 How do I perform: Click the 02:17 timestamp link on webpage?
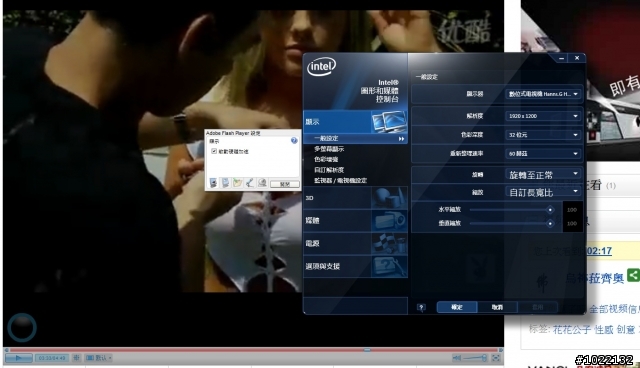pyautogui.click(x=599, y=251)
